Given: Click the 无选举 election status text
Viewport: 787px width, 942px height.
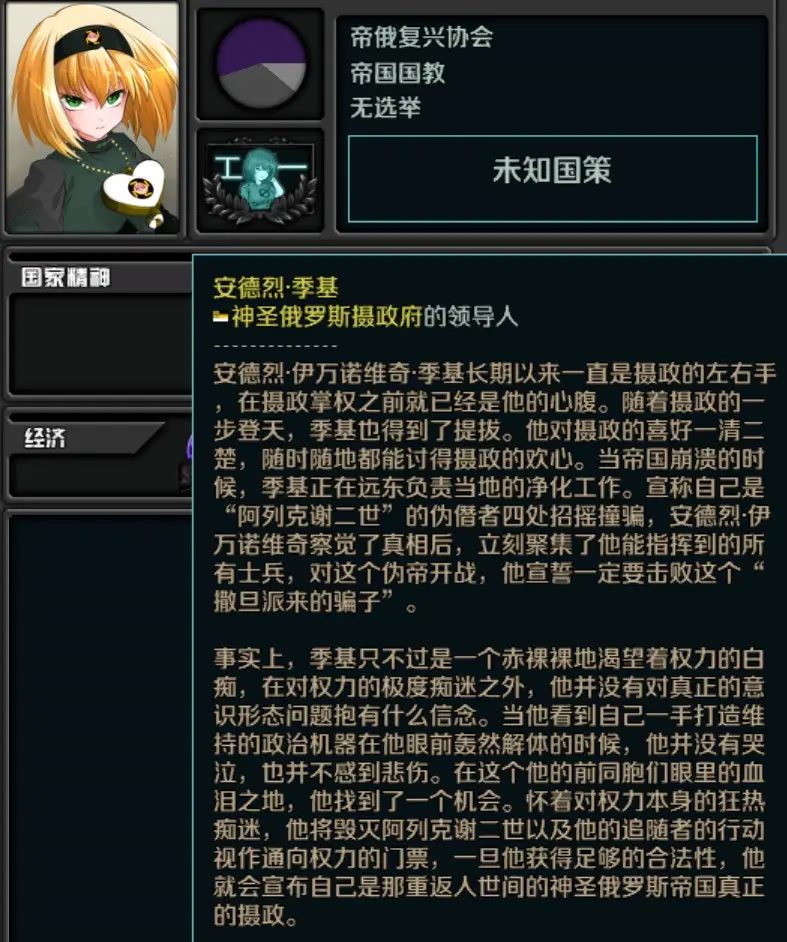Looking at the screenshot, I should pyautogui.click(x=385, y=108).
